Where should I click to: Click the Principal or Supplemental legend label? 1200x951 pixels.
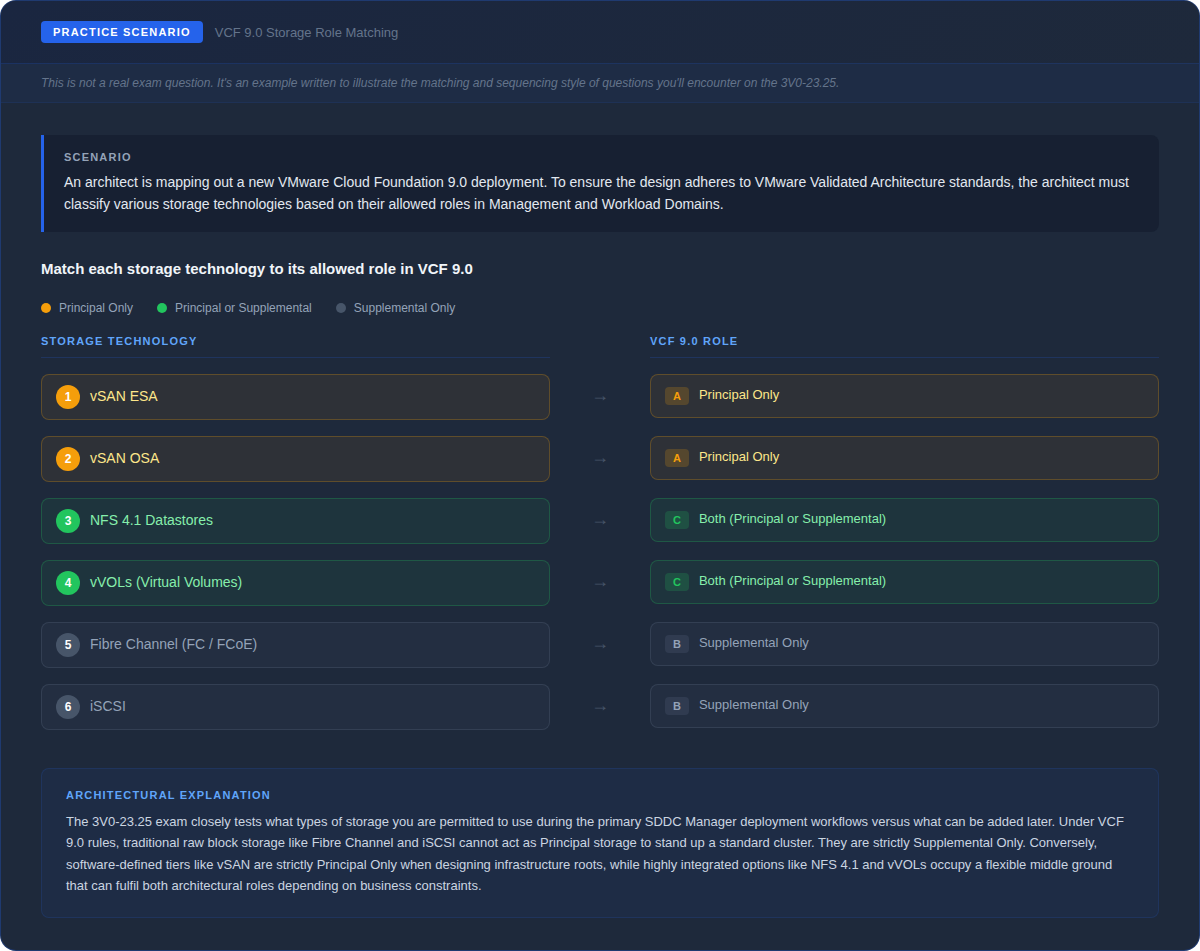[243, 308]
